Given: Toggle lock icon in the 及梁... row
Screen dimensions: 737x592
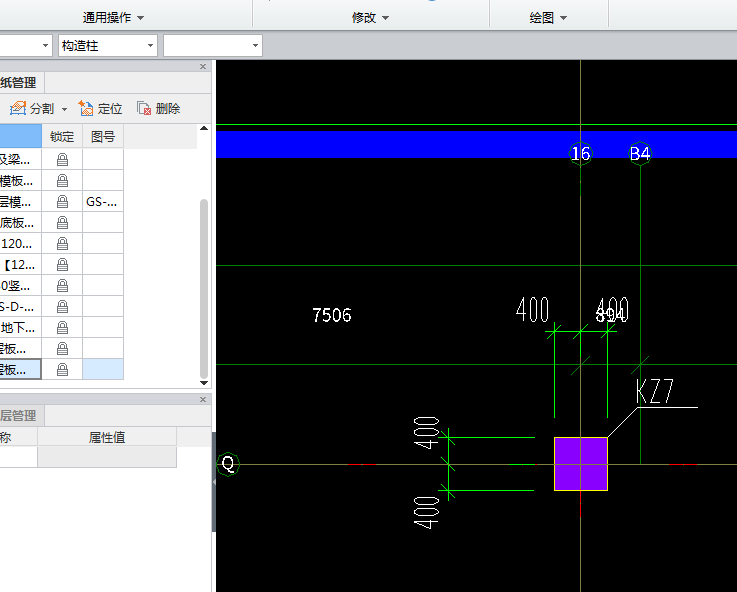Looking at the screenshot, I should 62,160.
